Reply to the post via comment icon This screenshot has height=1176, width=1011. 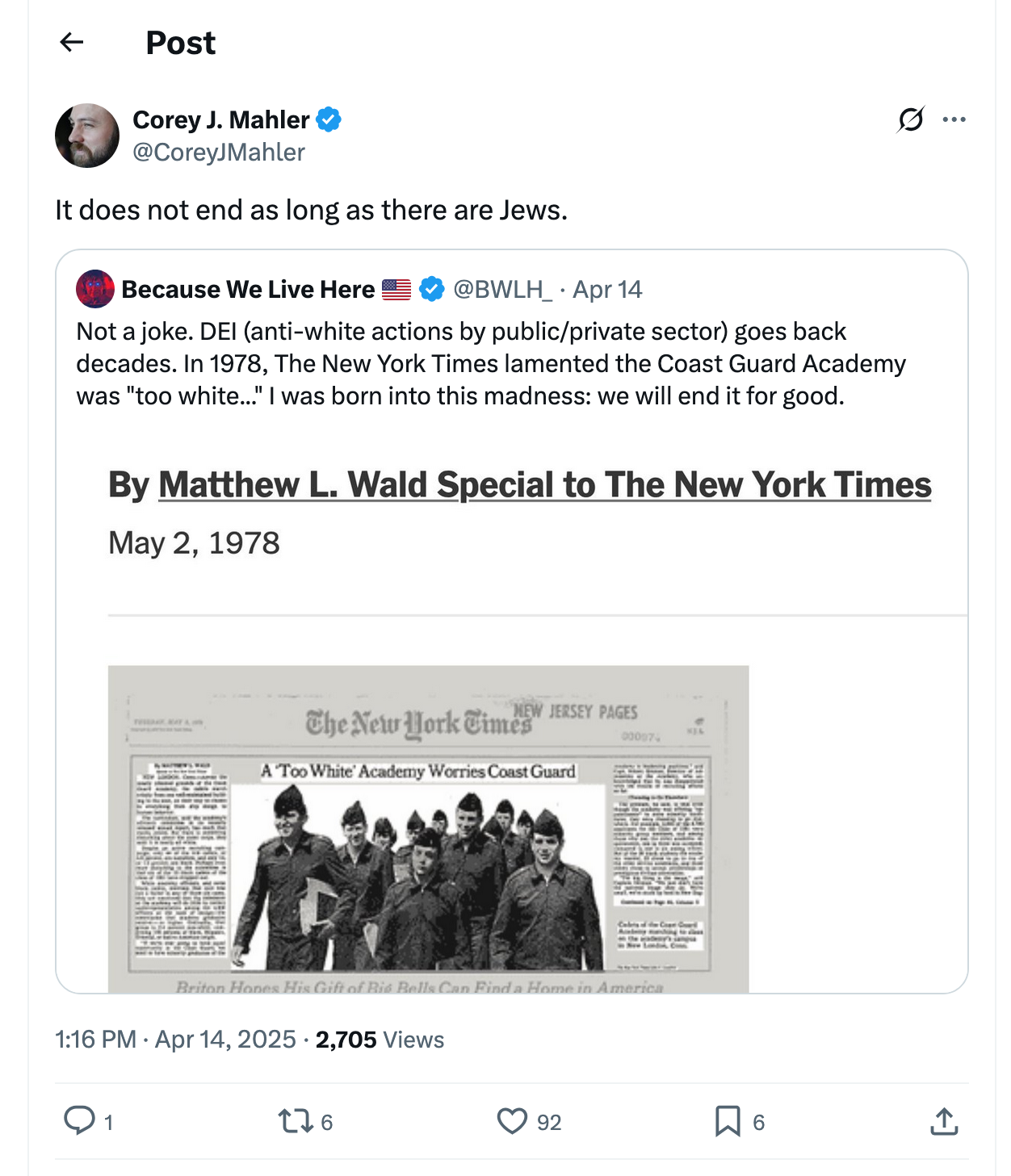[x=82, y=1121]
